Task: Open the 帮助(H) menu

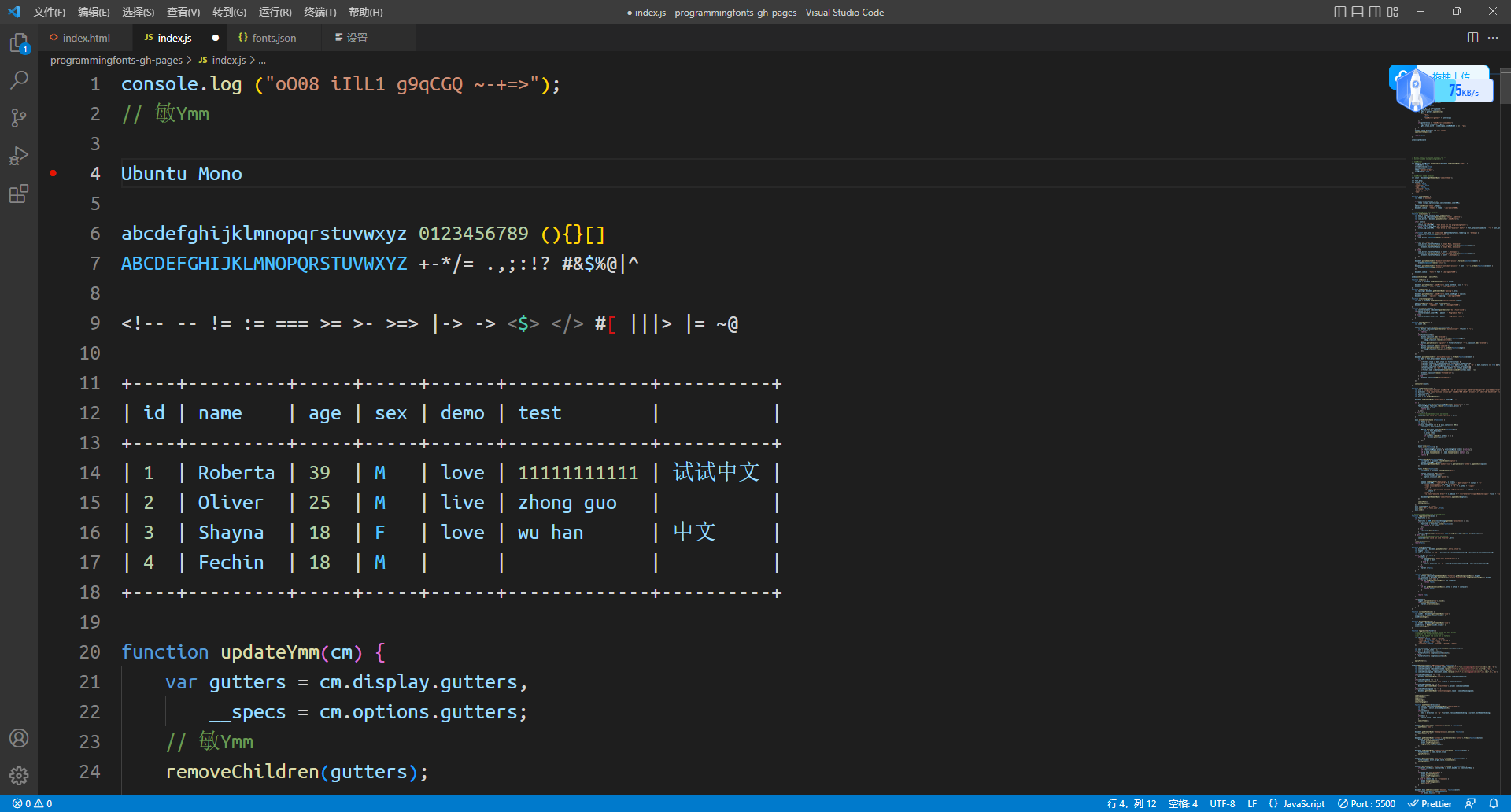Action: pyautogui.click(x=366, y=12)
